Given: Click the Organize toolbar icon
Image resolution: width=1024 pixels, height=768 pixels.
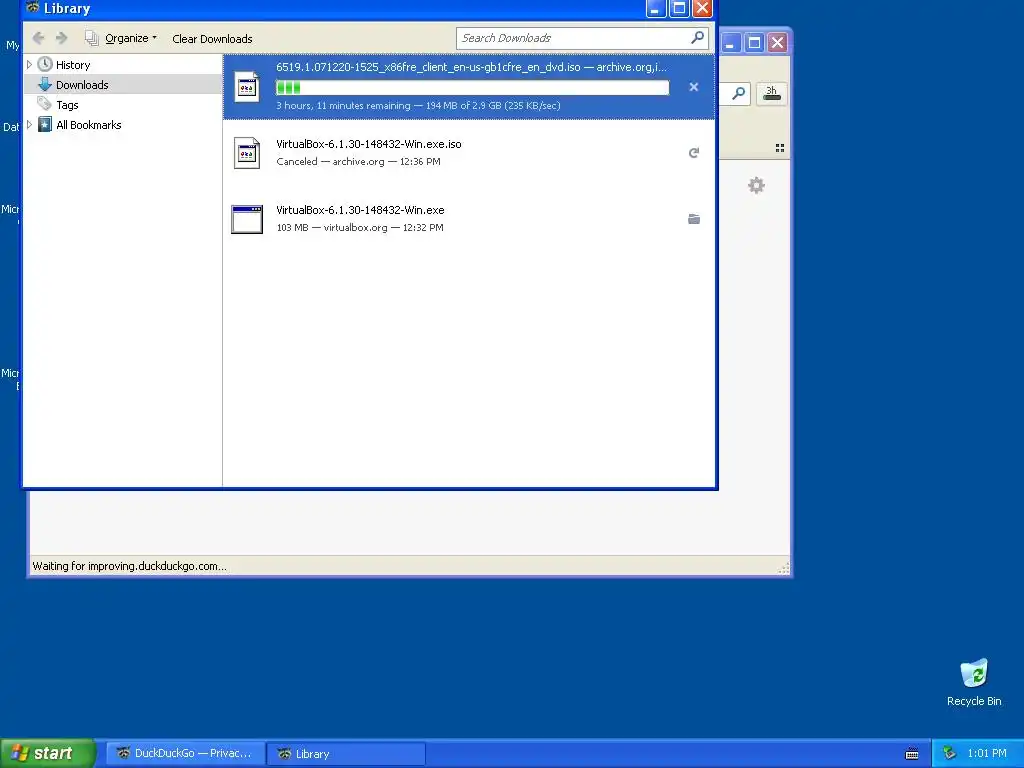Looking at the screenshot, I should point(91,38).
